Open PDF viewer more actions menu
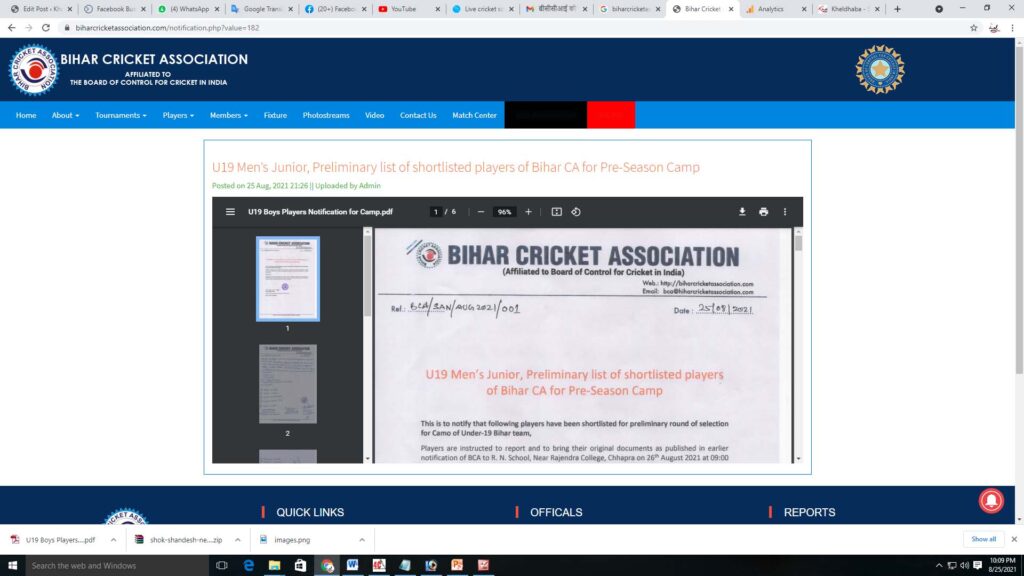1024x576 pixels. tap(785, 212)
